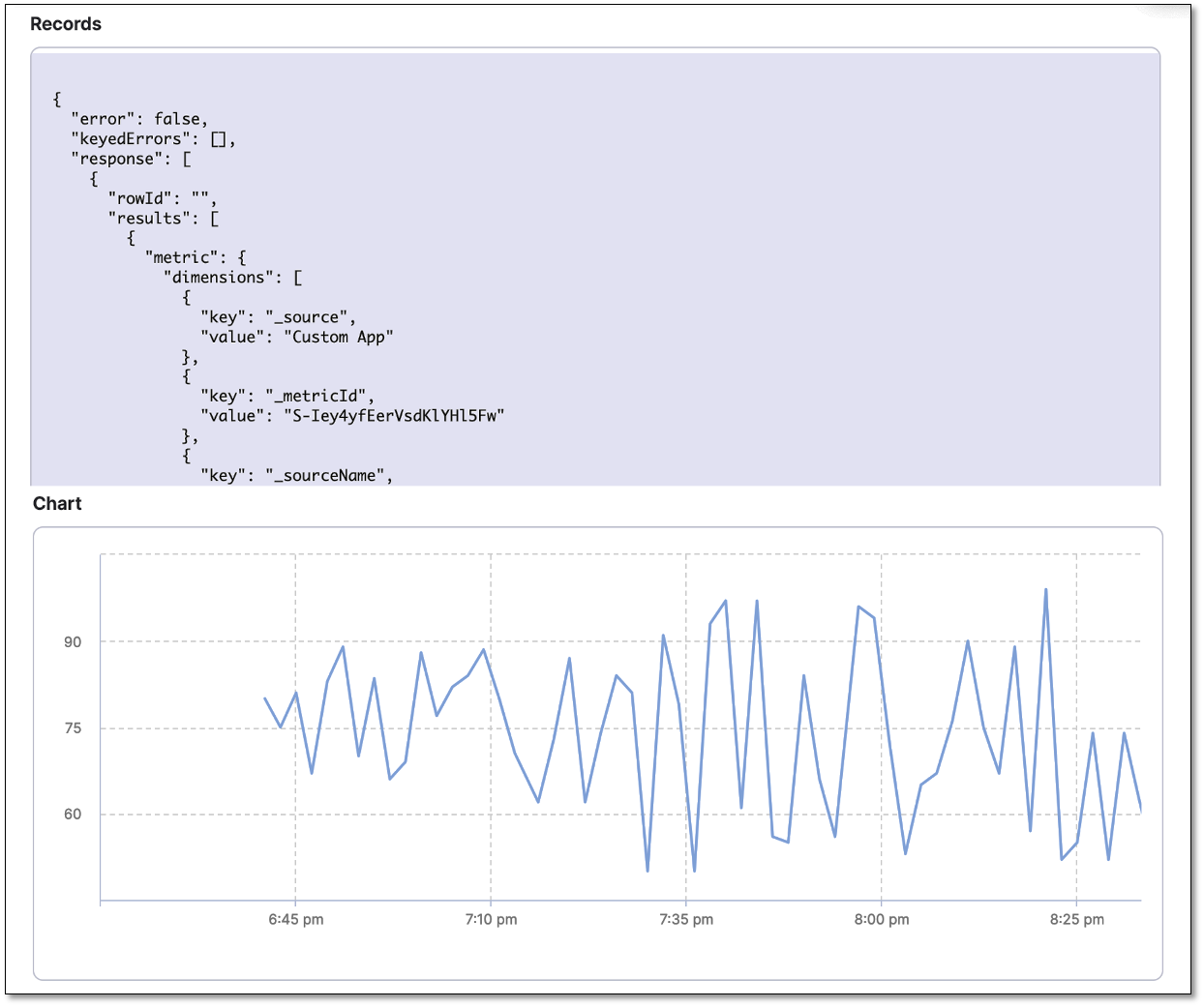Click the "metric" object key
Viewport: 1204px width, 1008px height.
pyautogui.click(x=177, y=256)
